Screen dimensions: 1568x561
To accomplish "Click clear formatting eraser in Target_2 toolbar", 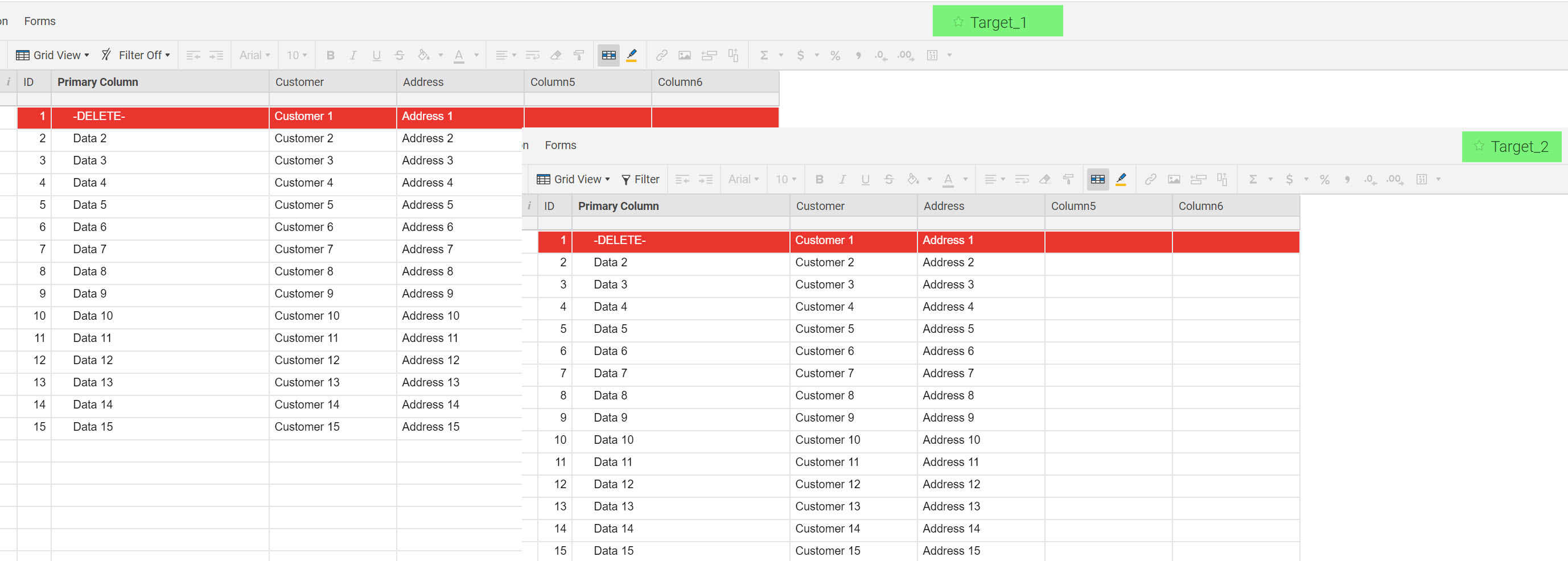I will pos(1045,179).
